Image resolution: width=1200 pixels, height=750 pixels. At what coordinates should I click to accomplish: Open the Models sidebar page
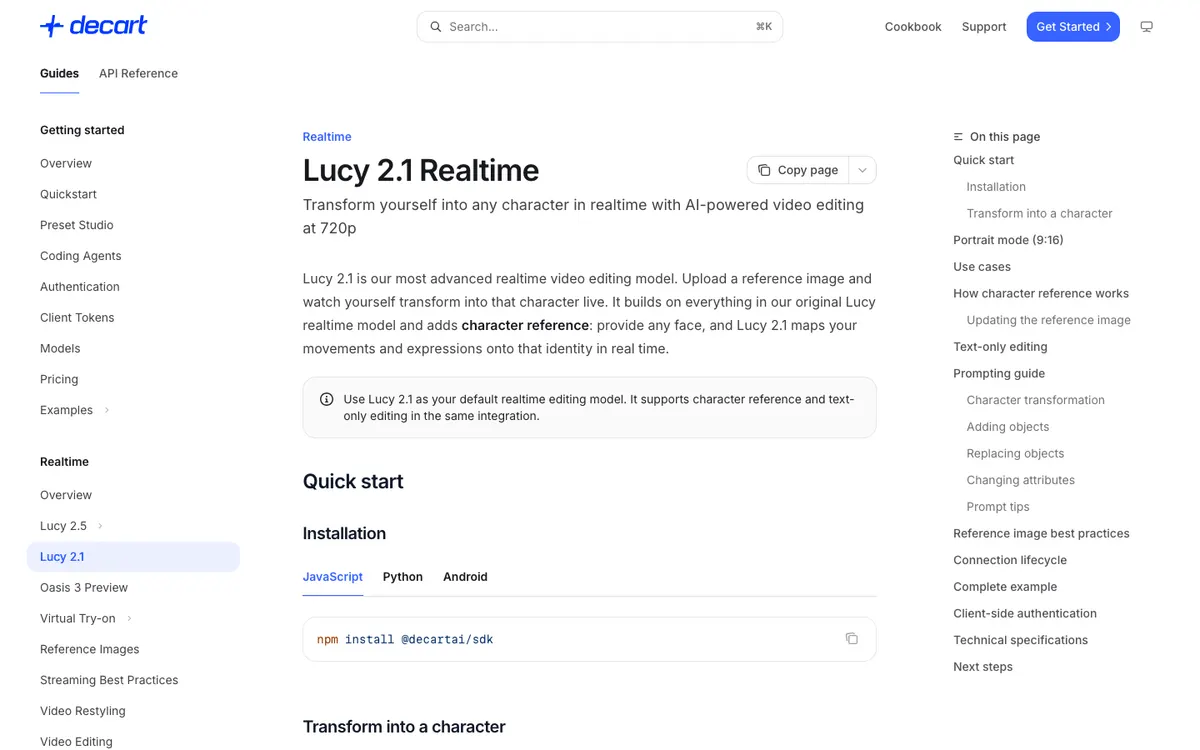tap(60, 349)
